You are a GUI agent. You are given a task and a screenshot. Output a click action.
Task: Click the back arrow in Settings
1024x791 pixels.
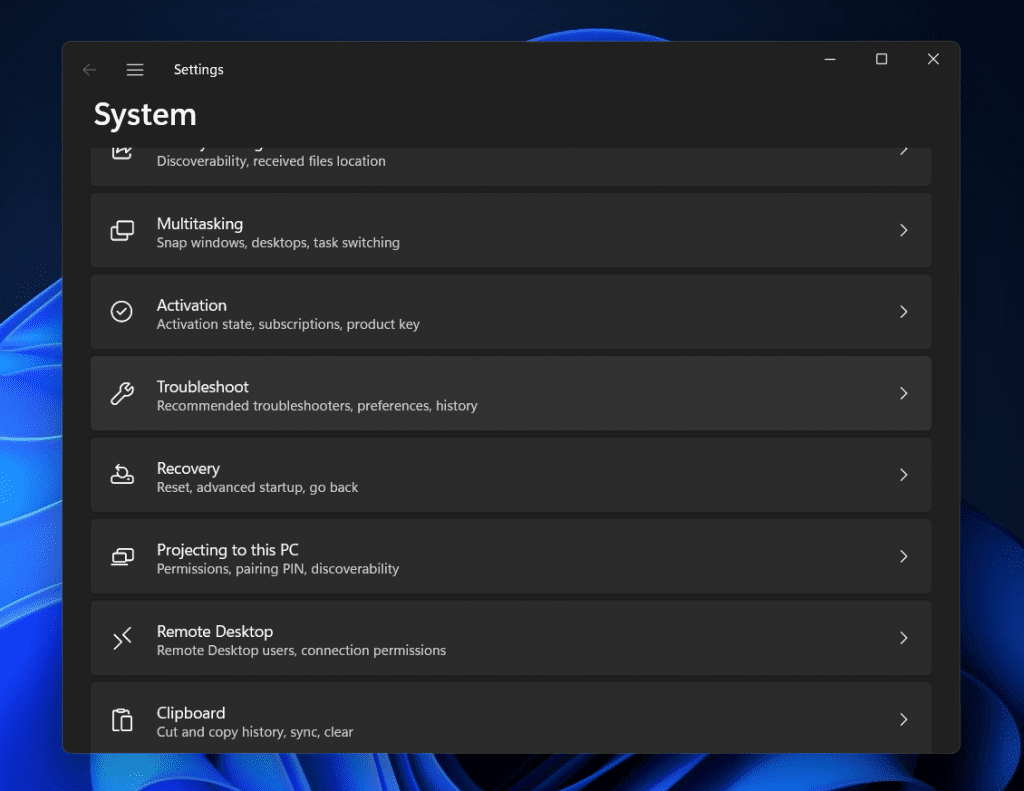89,69
